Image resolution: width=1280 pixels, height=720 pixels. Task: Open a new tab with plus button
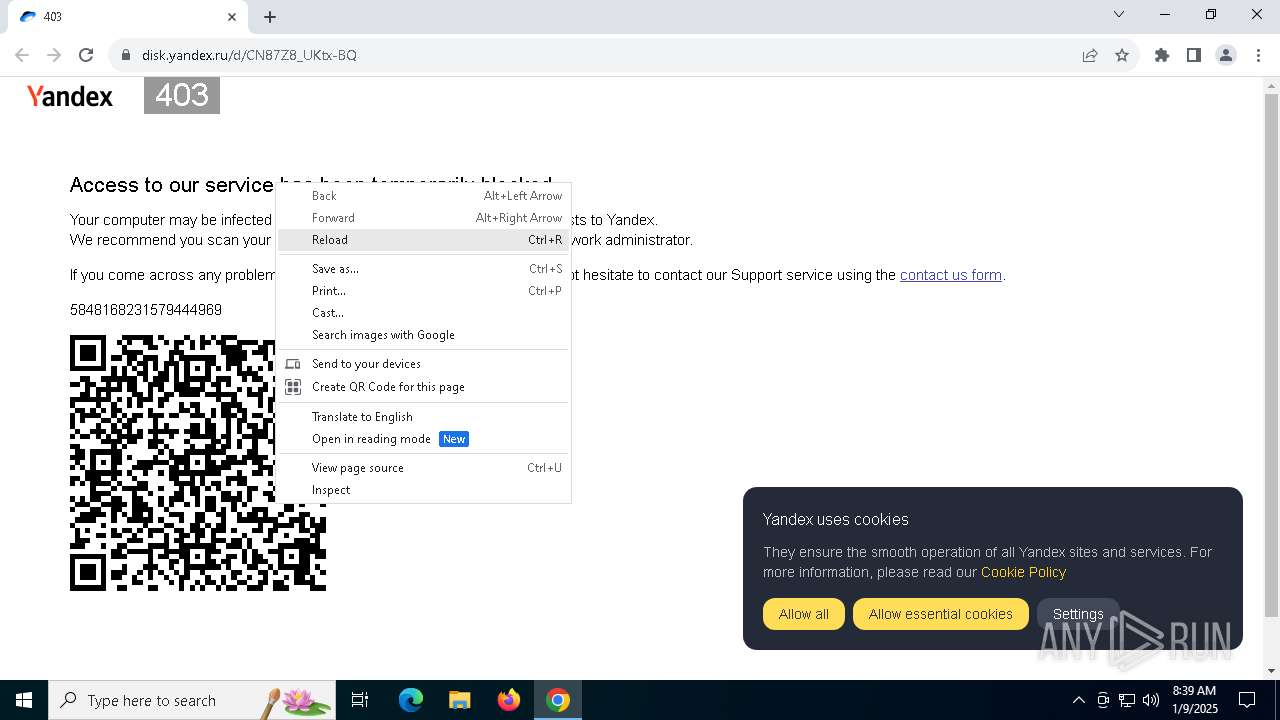(270, 17)
